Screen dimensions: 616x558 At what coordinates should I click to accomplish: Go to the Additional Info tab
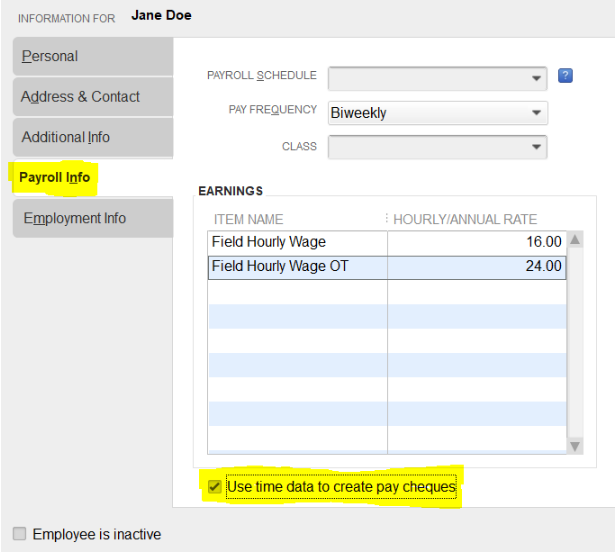[93, 137]
